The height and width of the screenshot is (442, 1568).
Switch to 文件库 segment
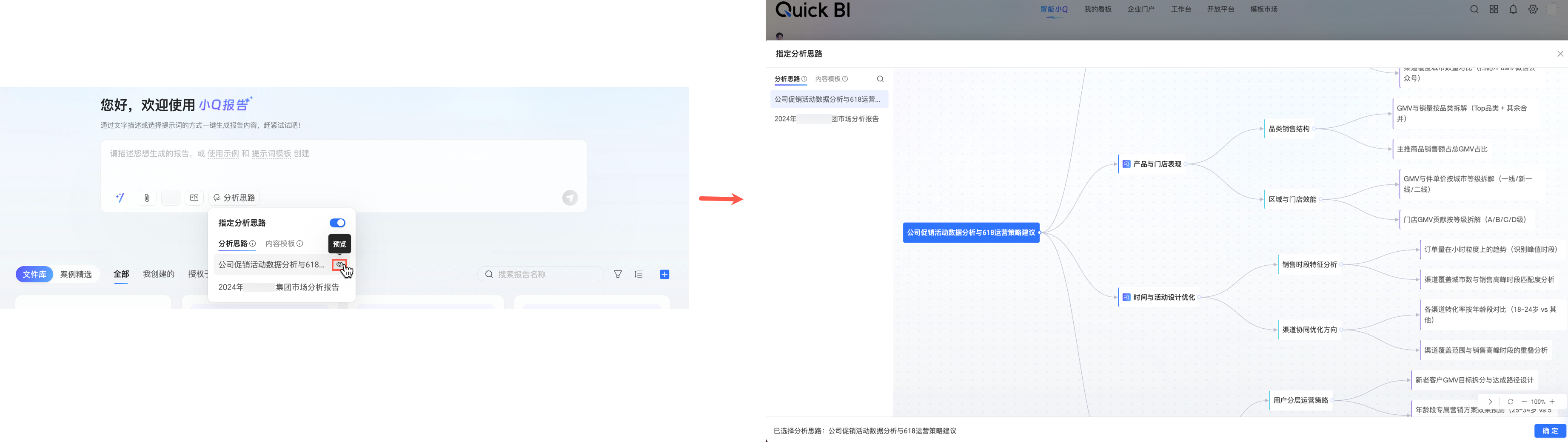click(x=35, y=274)
